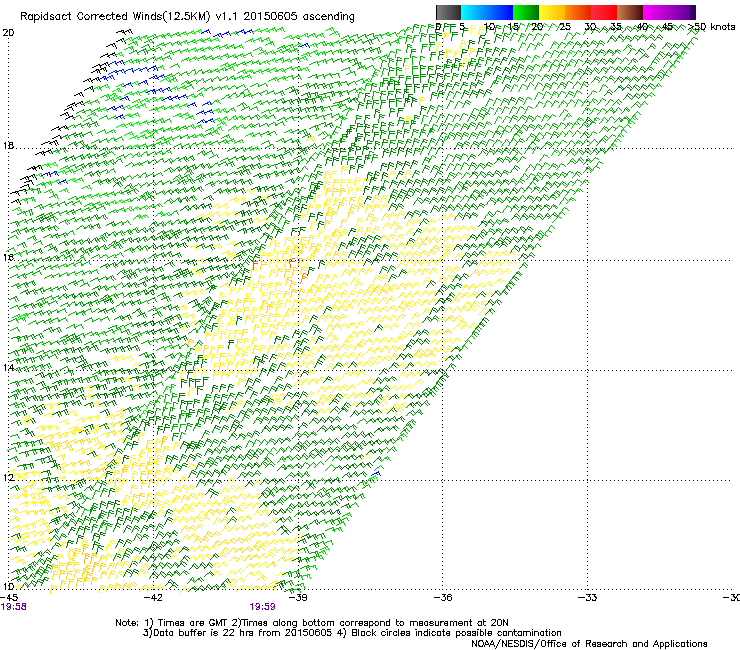The image size is (740, 650).
Task: Click the NOAA/NESDIS Office of Research credit
Action: coord(589,644)
